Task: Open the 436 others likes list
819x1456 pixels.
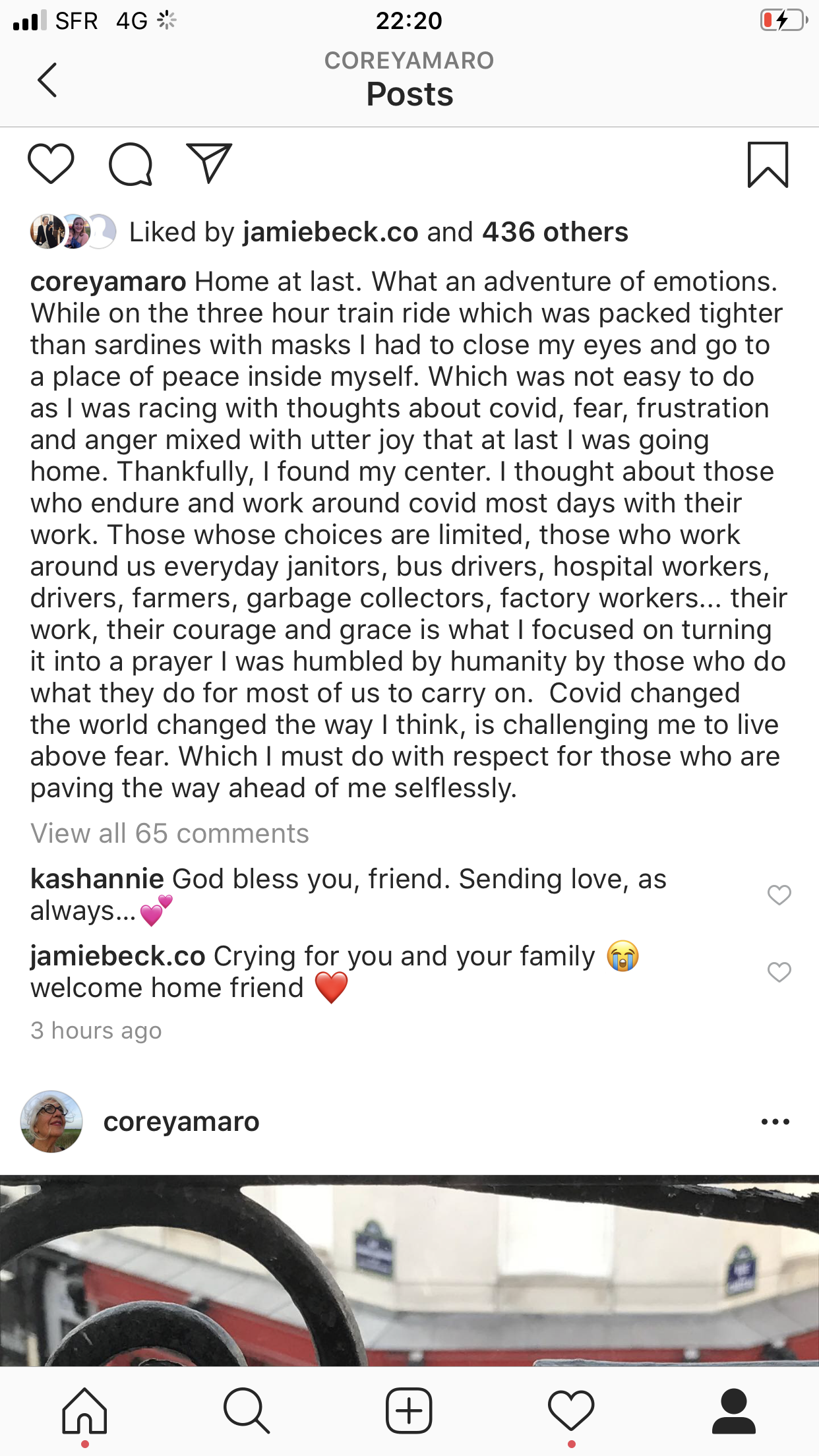Action: 555,232
